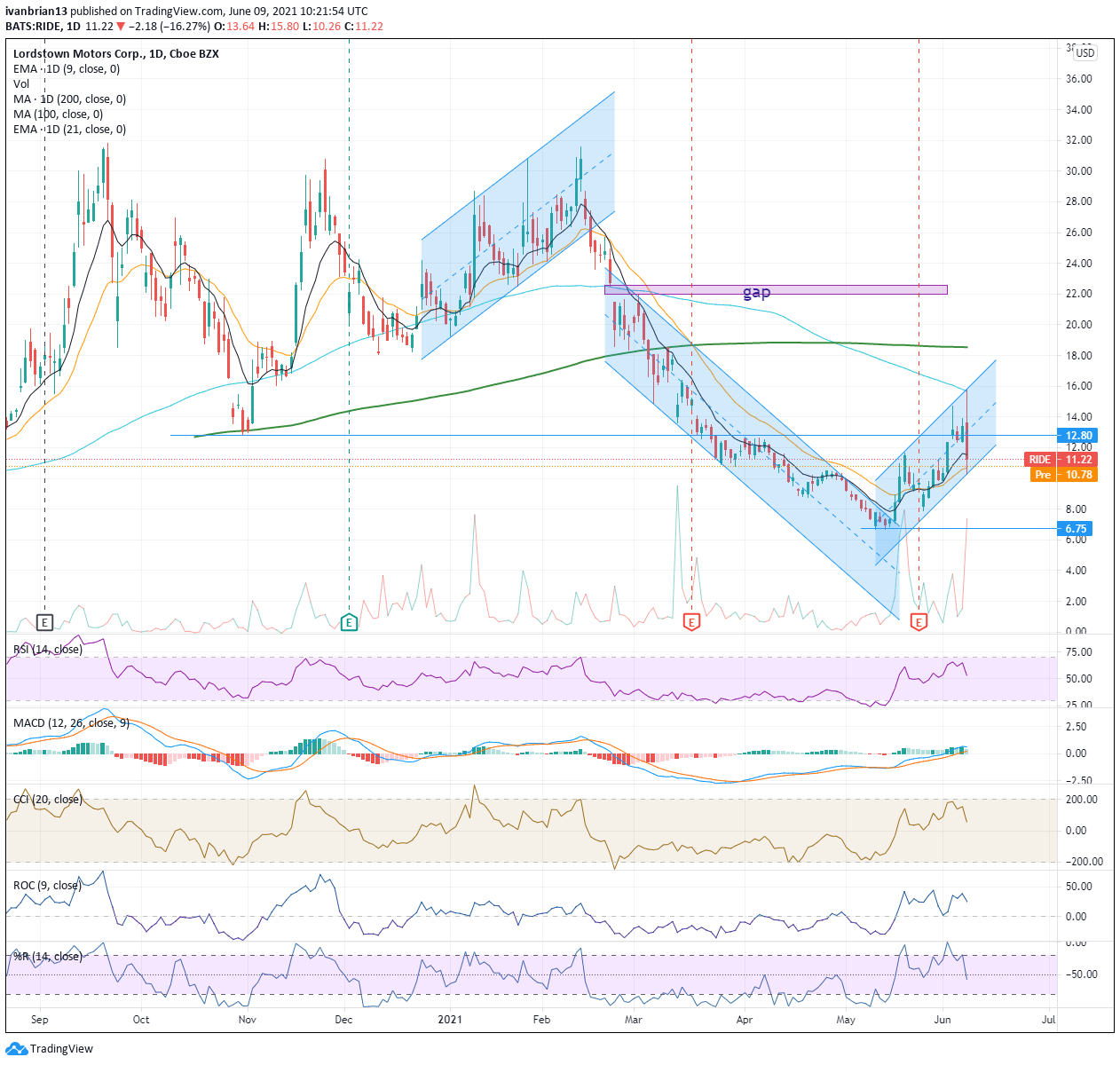Click the Jul label on time axis

(1048, 1020)
